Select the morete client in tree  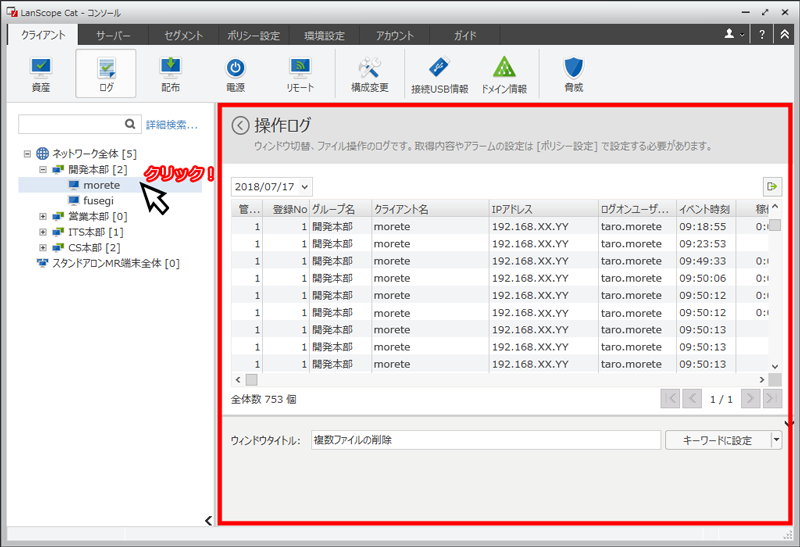(102, 185)
